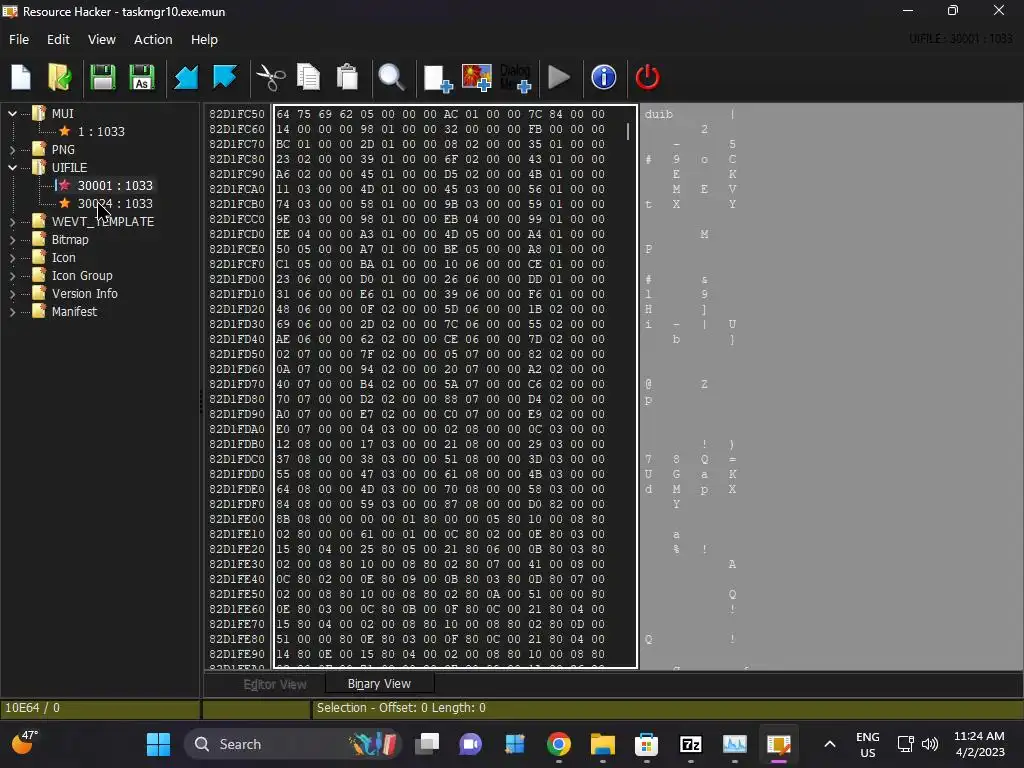
Task: Select the second UIFILE resource below 30001
Action: 115,204
